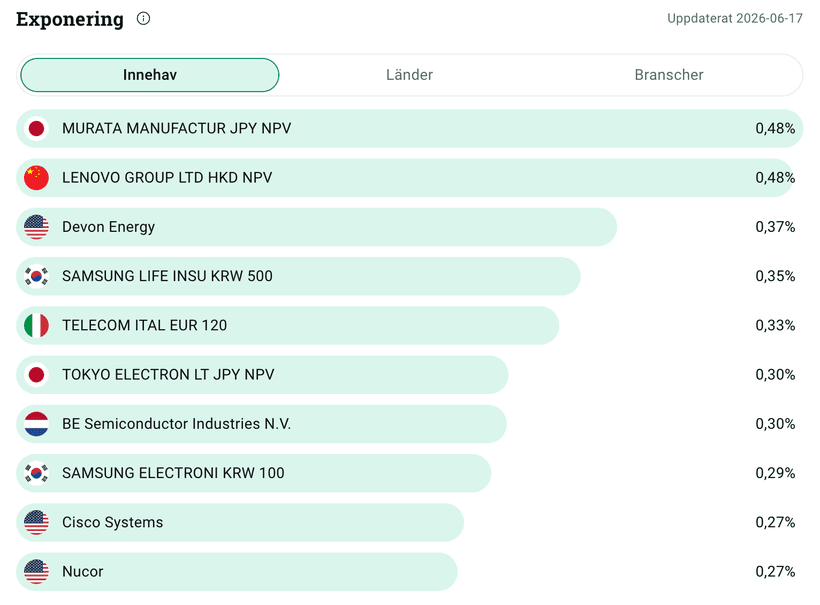
Task: Click 0,30% value of Tokyo Electron
Action: 775,374
